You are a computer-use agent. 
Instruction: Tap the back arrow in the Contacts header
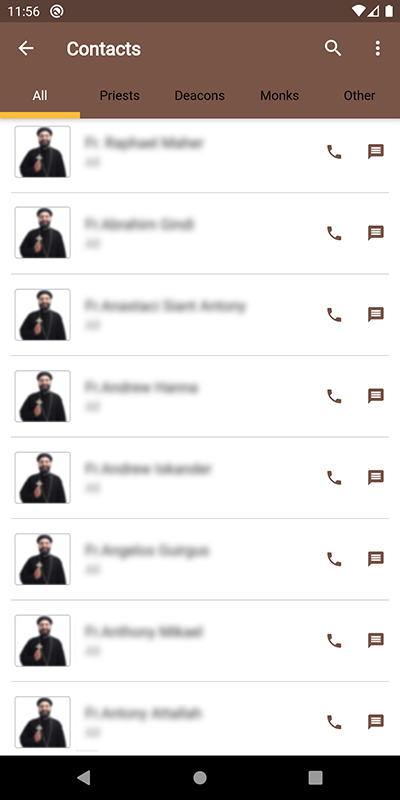(26, 48)
